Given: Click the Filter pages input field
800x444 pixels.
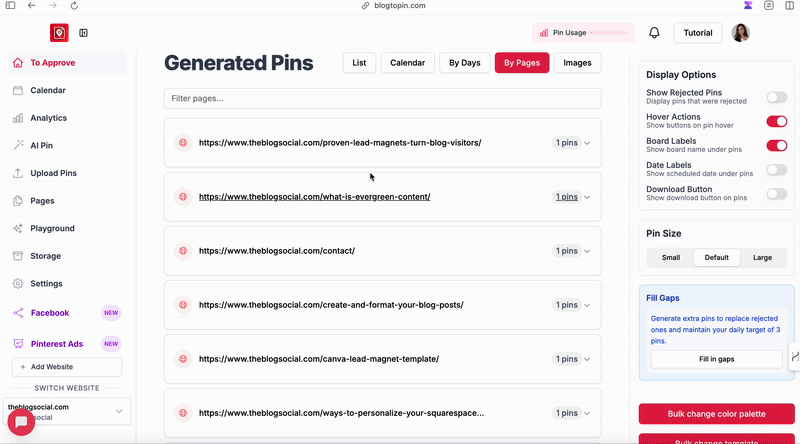Looking at the screenshot, I should [382, 98].
